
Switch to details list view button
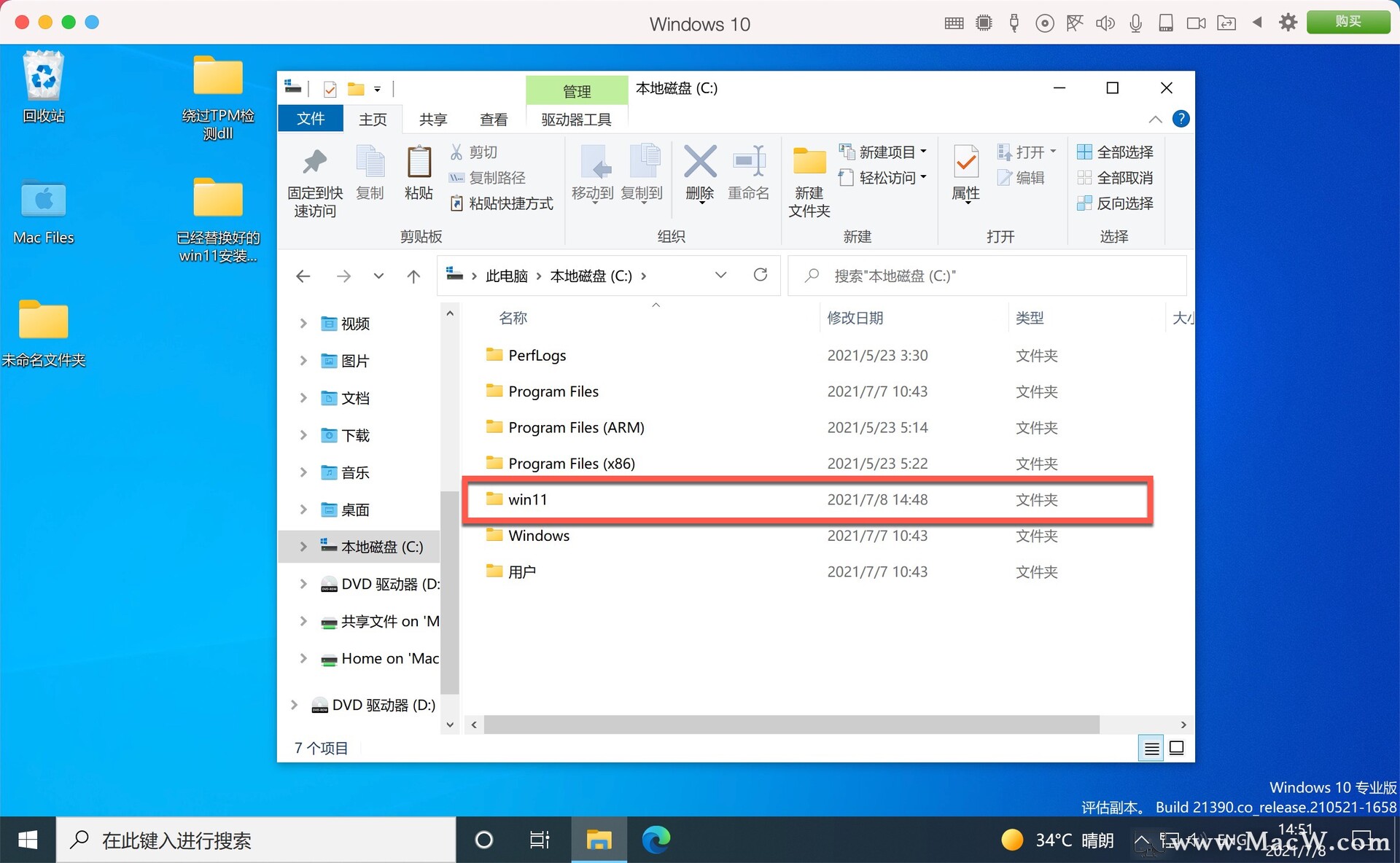pyautogui.click(x=1151, y=748)
